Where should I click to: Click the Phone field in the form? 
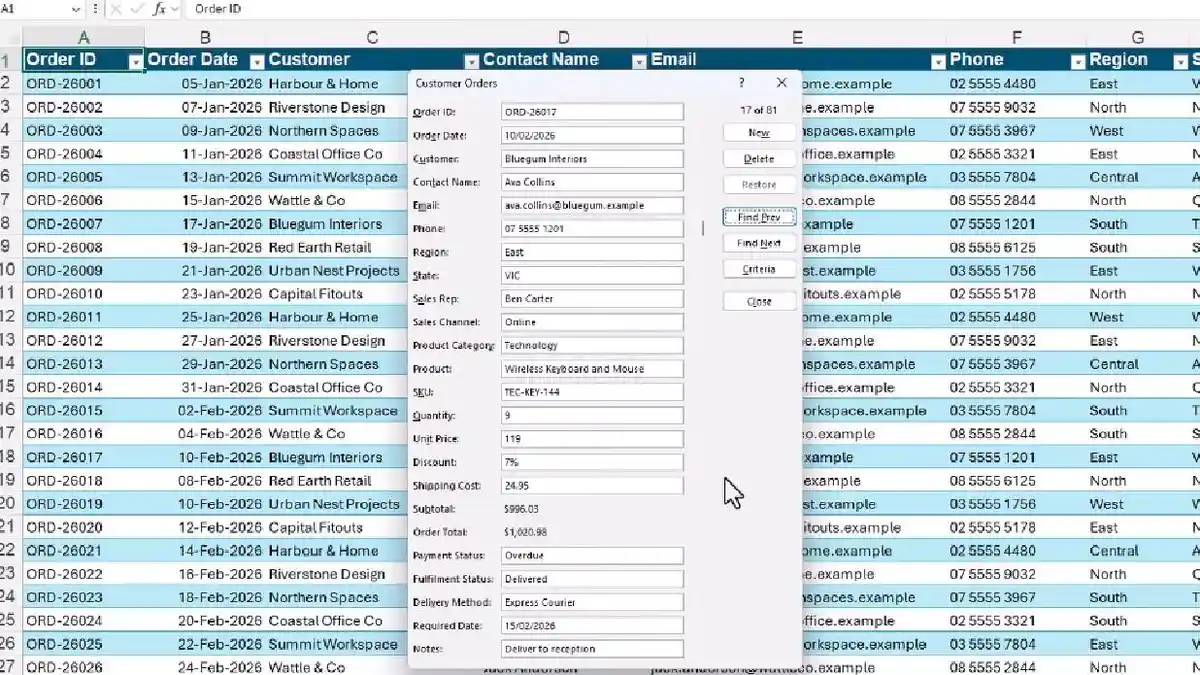pos(592,229)
